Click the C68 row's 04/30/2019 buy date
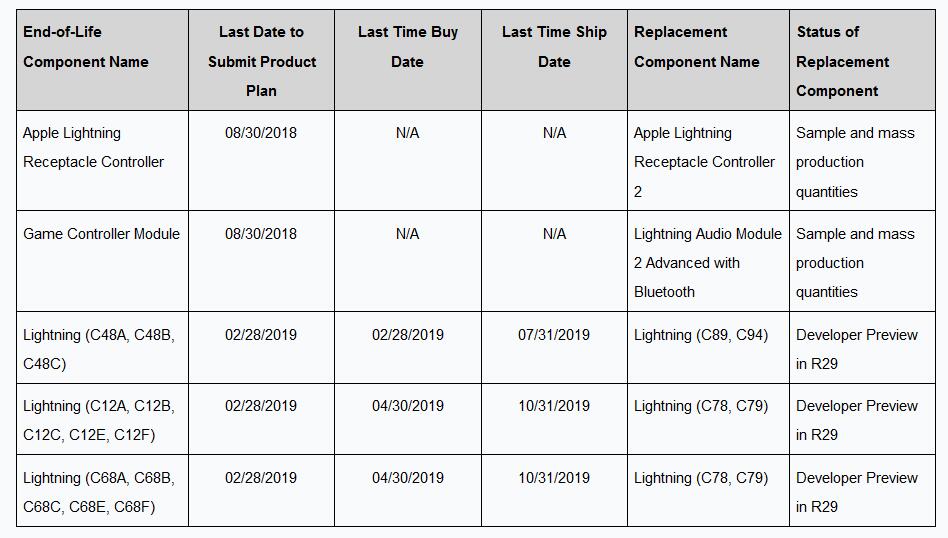 407,478
